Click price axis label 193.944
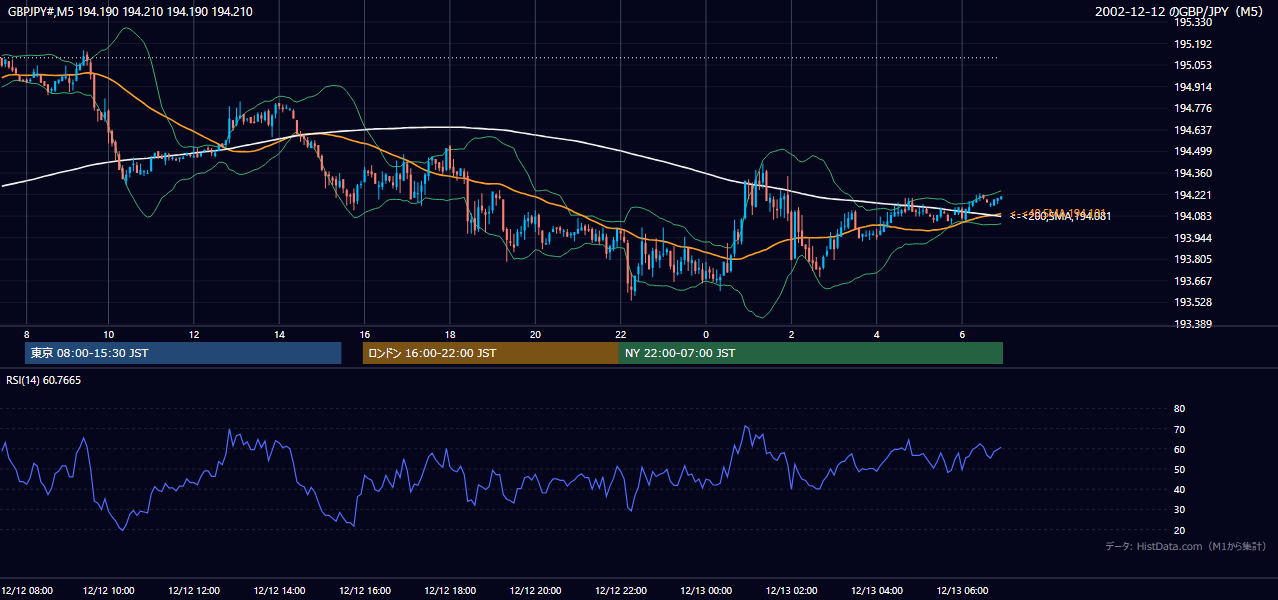This screenshot has width=1278, height=600. tap(1193, 238)
